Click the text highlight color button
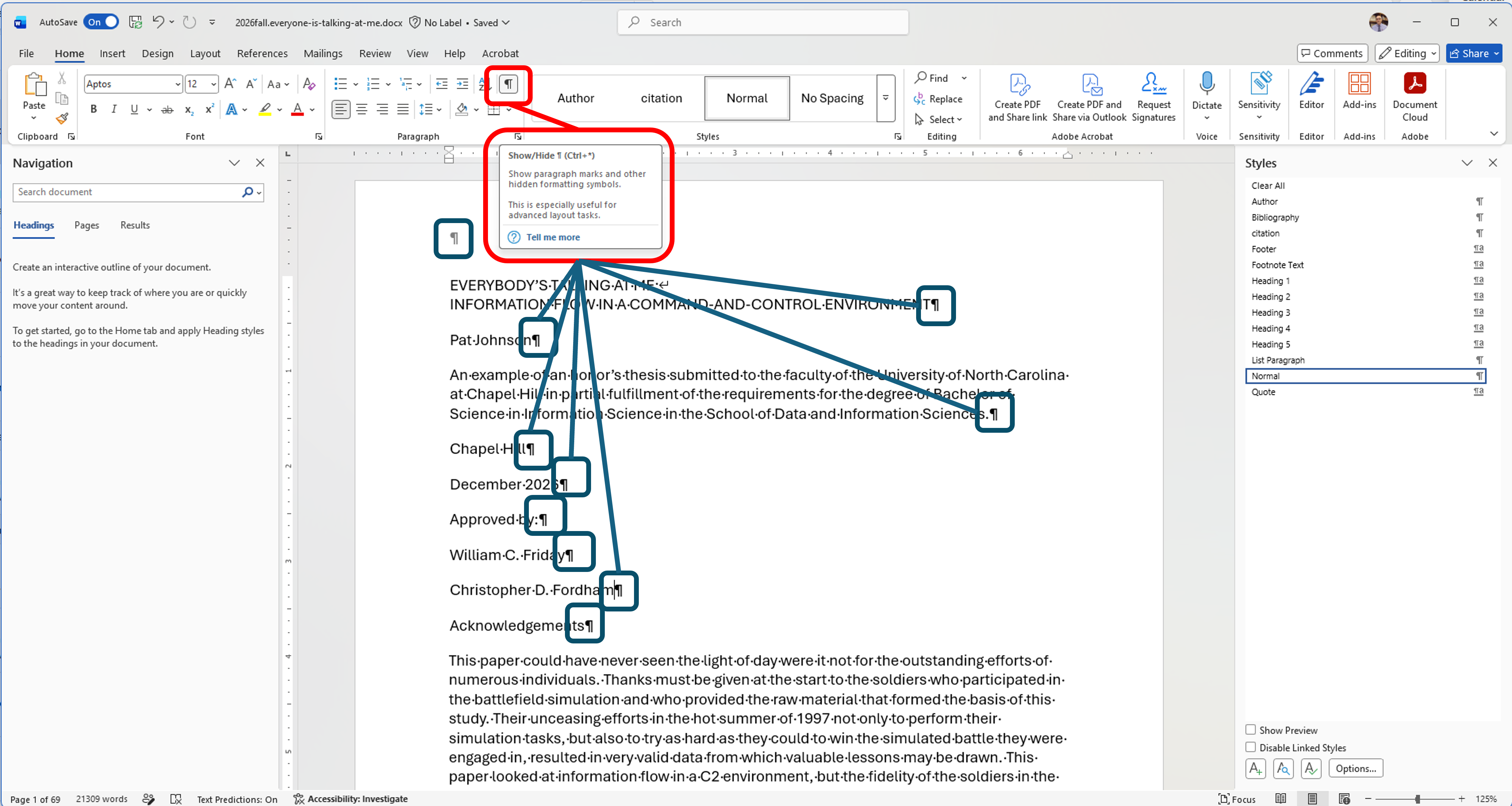The image size is (1512, 806). pyautogui.click(x=265, y=109)
